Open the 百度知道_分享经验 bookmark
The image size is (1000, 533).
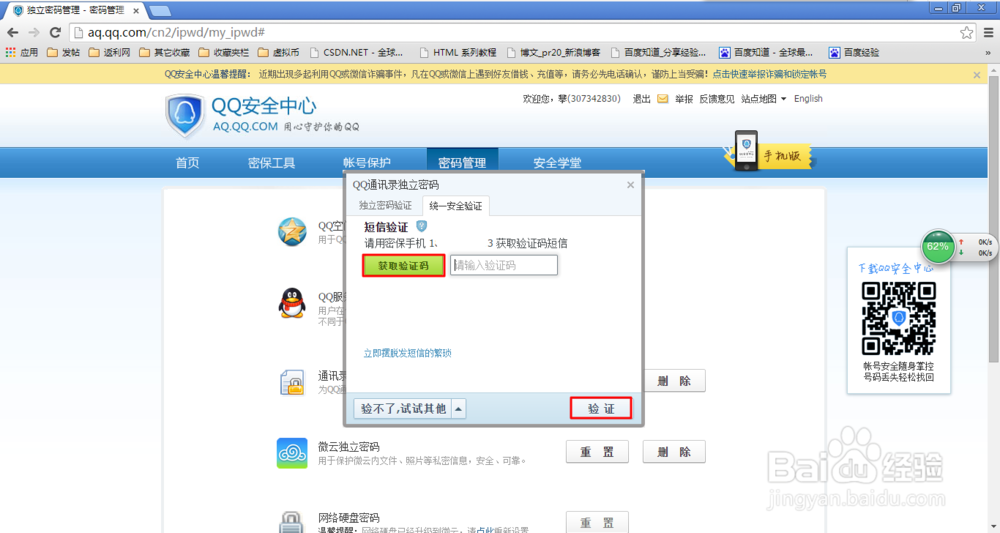pos(659,52)
